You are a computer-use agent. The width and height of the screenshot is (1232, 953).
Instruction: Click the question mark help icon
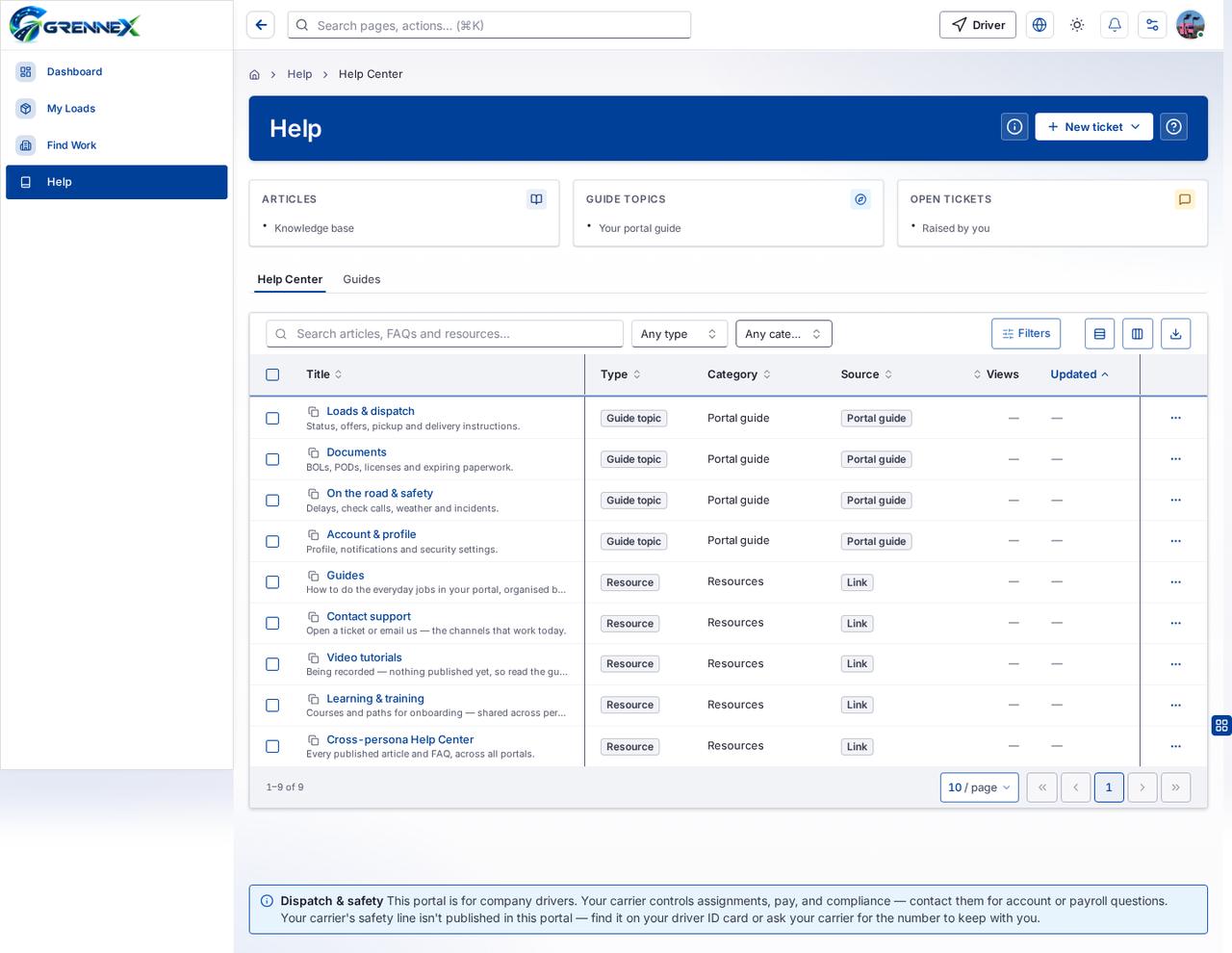(x=1173, y=127)
